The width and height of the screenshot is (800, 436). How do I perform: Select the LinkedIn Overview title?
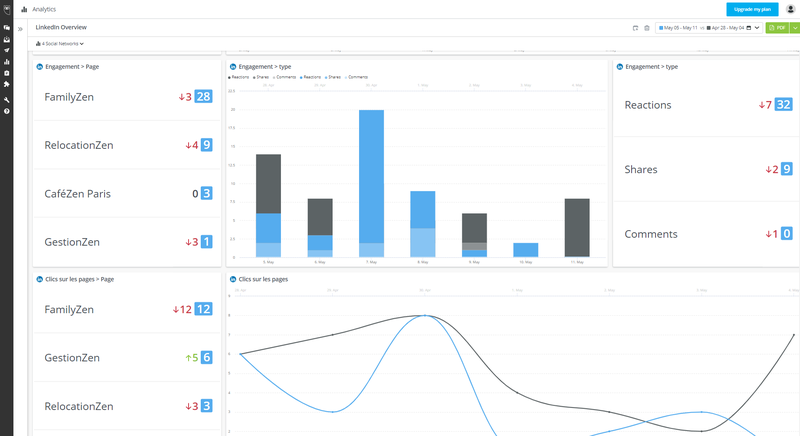[x=61, y=28]
